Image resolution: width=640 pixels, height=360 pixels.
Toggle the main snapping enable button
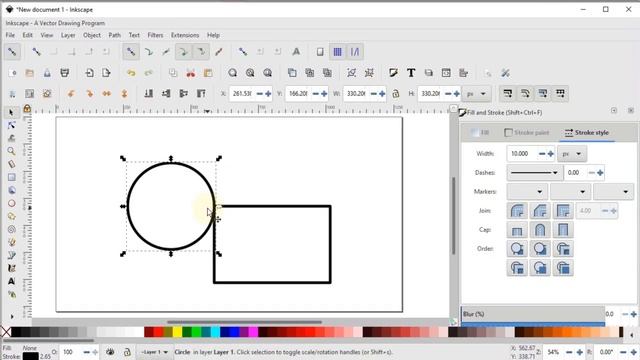click(x=12, y=52)
